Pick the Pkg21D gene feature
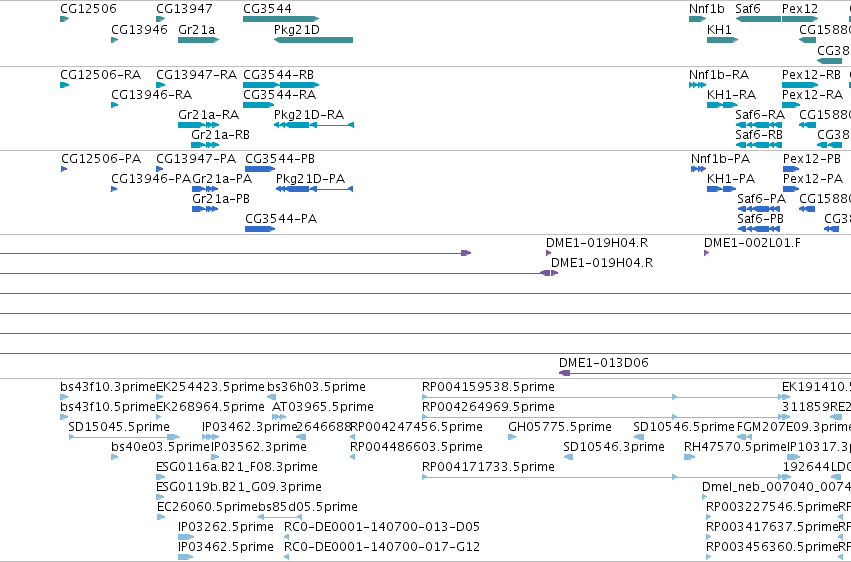851x562 pixels. (x=313, y=40)
